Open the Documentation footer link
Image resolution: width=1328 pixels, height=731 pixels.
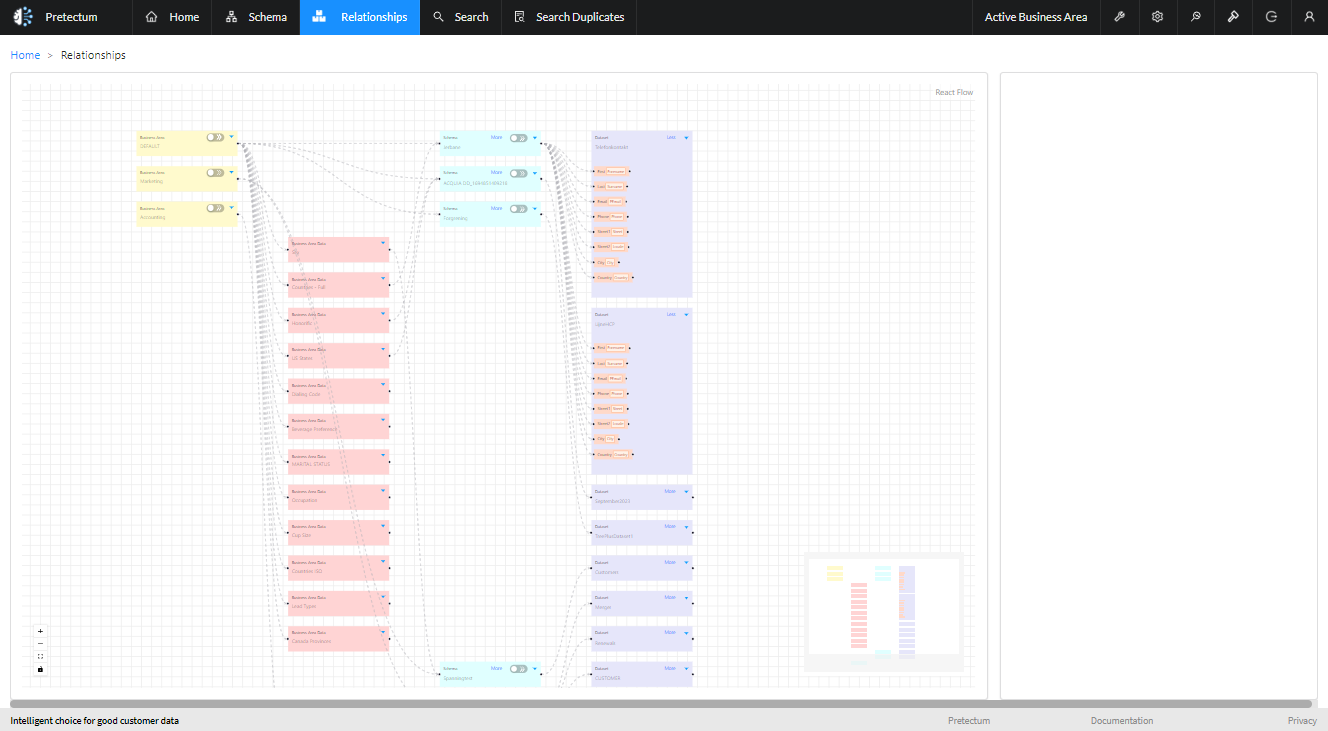tap(1122, 721)
